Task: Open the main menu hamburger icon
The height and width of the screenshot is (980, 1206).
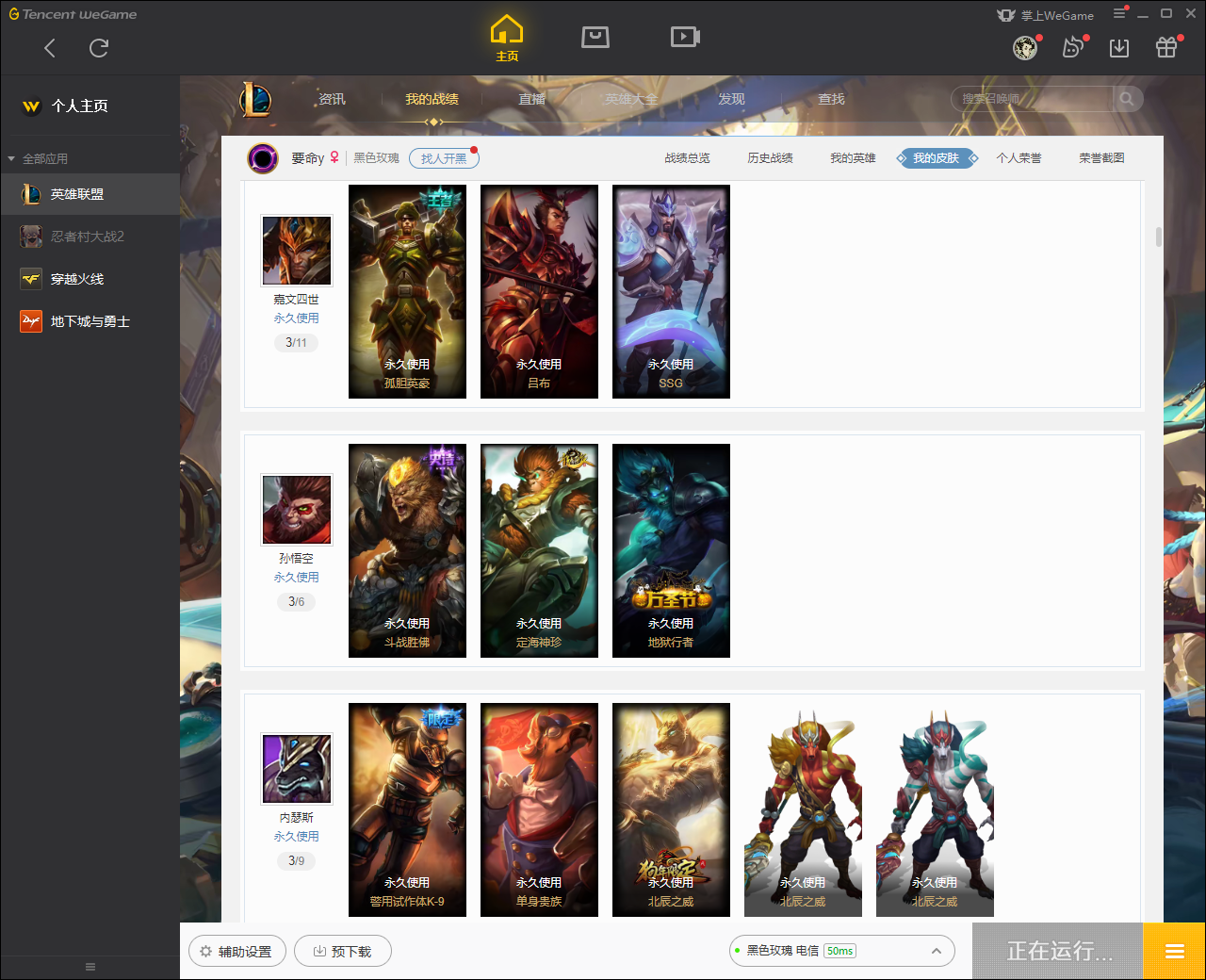Action: pyautogui.click(x=1119, y=13)
